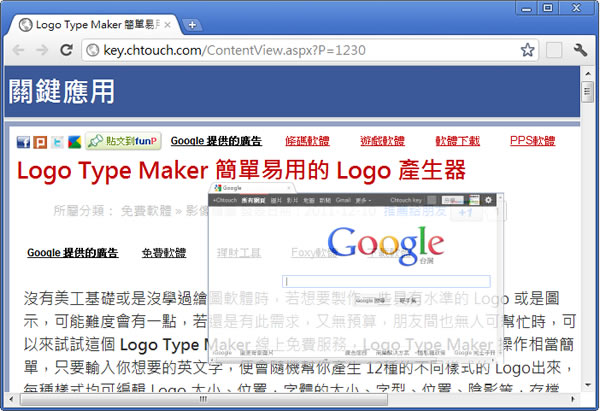The image size is (600, 411).
Task: Close the small Google preview tab
Action: 289,188
